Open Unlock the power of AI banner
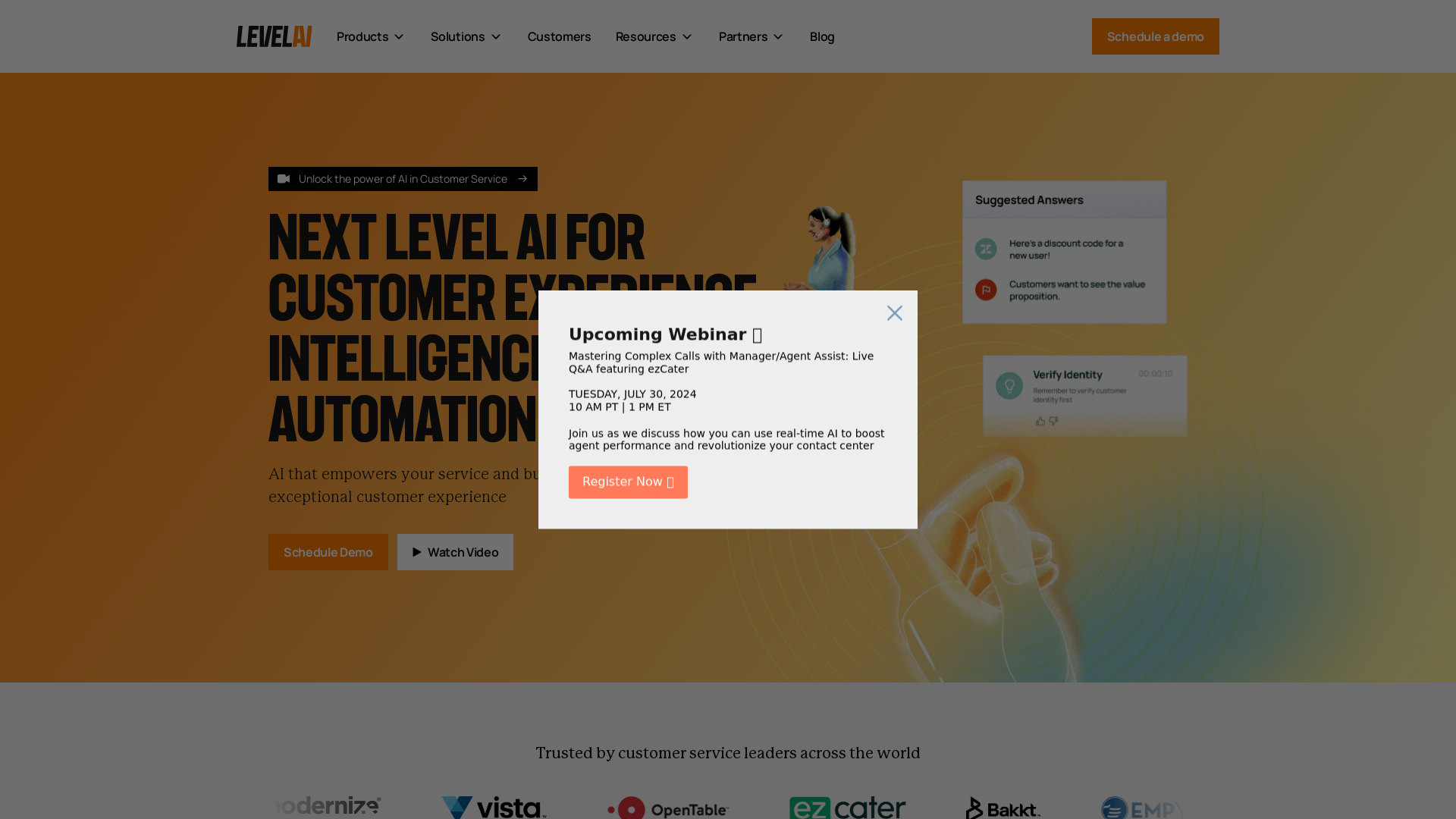Viewport: 1456px width, 819px height. [x=403, y=179]
